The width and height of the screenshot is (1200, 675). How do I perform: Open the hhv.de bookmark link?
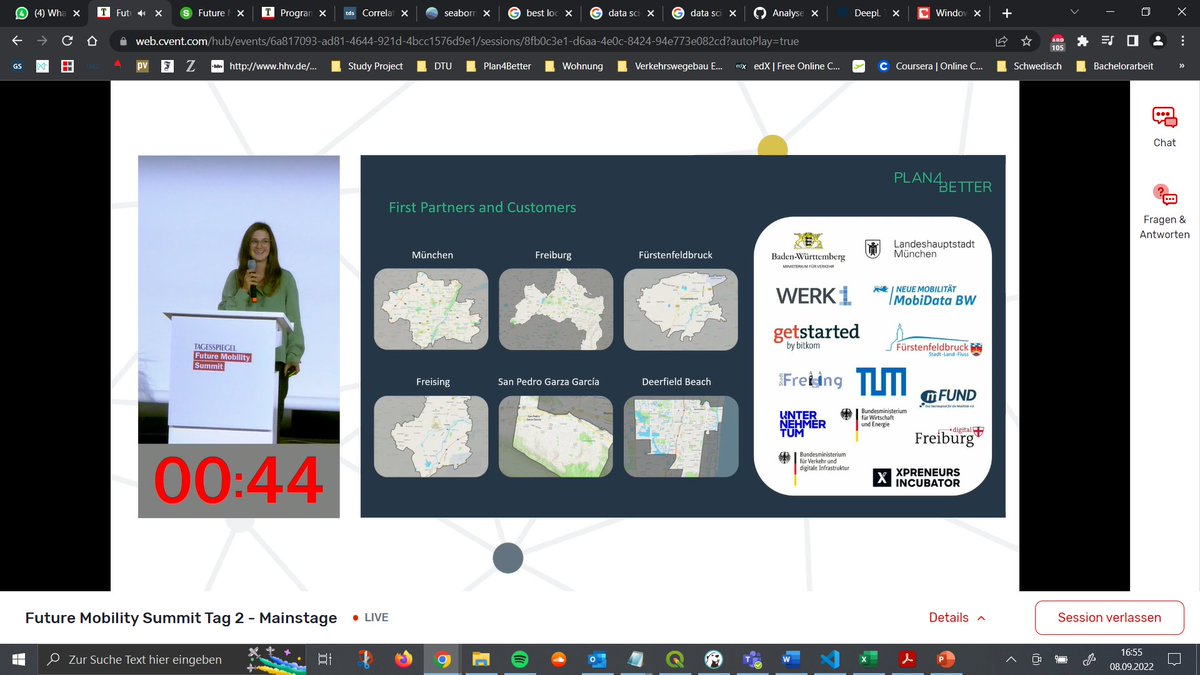pyautogui.click(x=264, y=66)
